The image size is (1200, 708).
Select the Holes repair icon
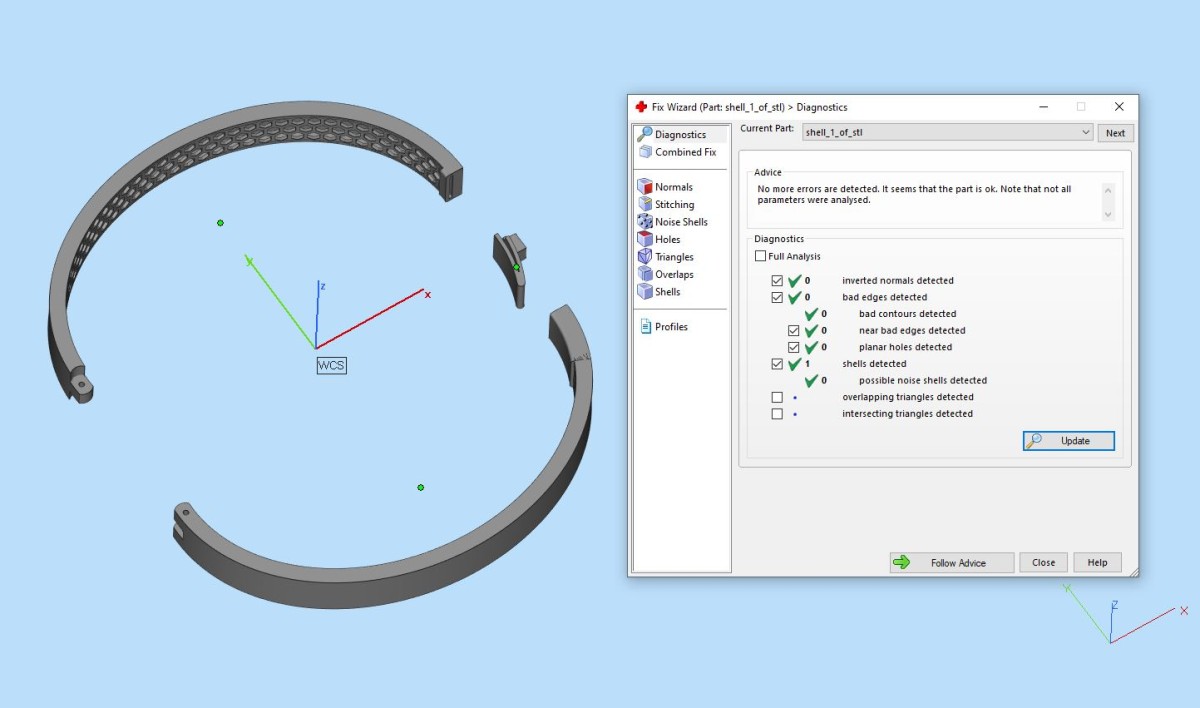point(645,239)
